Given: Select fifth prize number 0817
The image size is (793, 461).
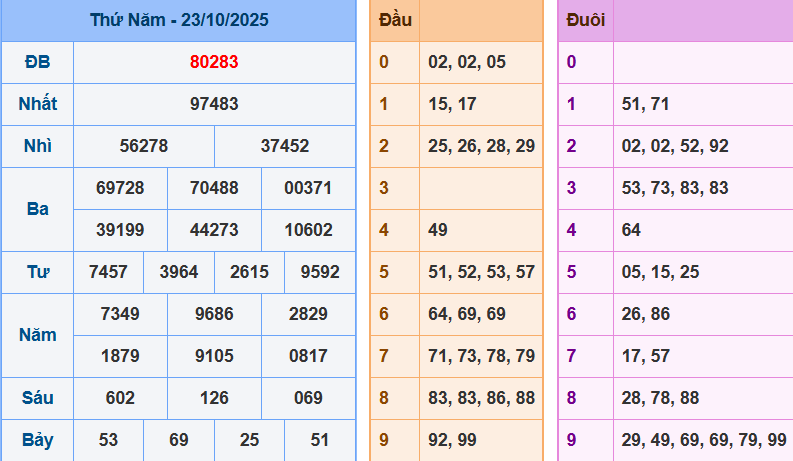Looking at the screenshot, I should click(308, 356).
